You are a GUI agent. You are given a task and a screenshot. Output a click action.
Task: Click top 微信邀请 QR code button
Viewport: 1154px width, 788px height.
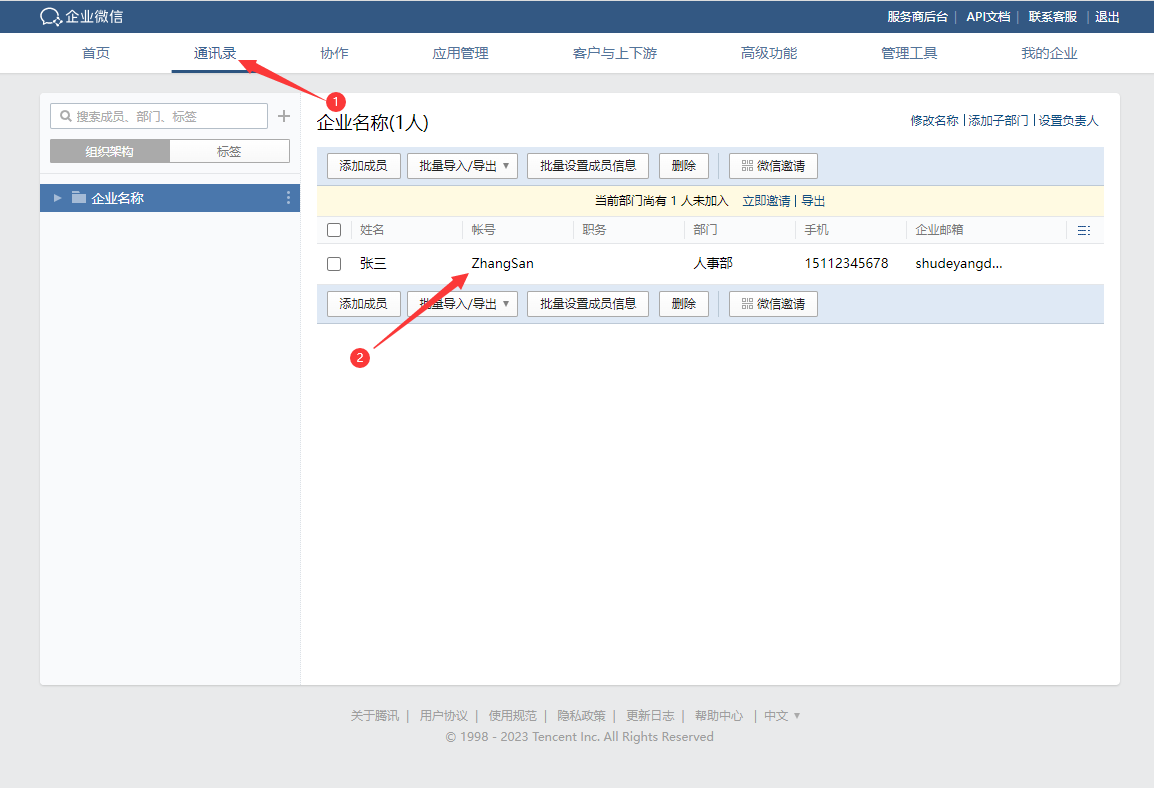pos(773,166)
